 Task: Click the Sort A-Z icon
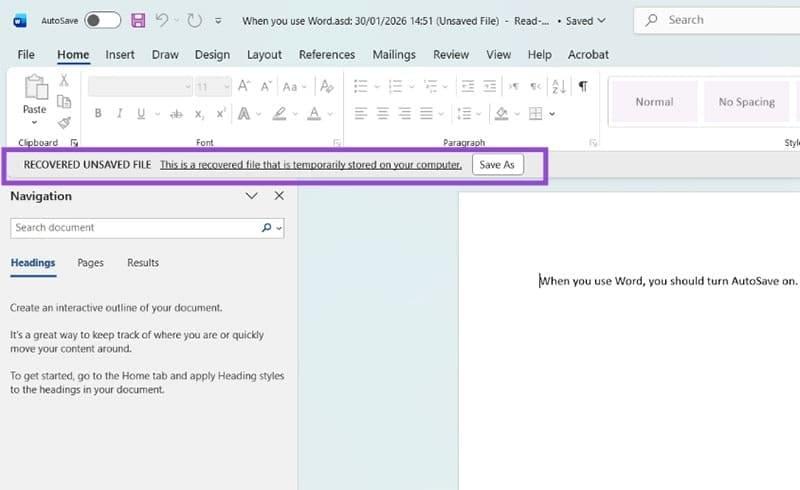pyautogui.click(x=559, y=87)
